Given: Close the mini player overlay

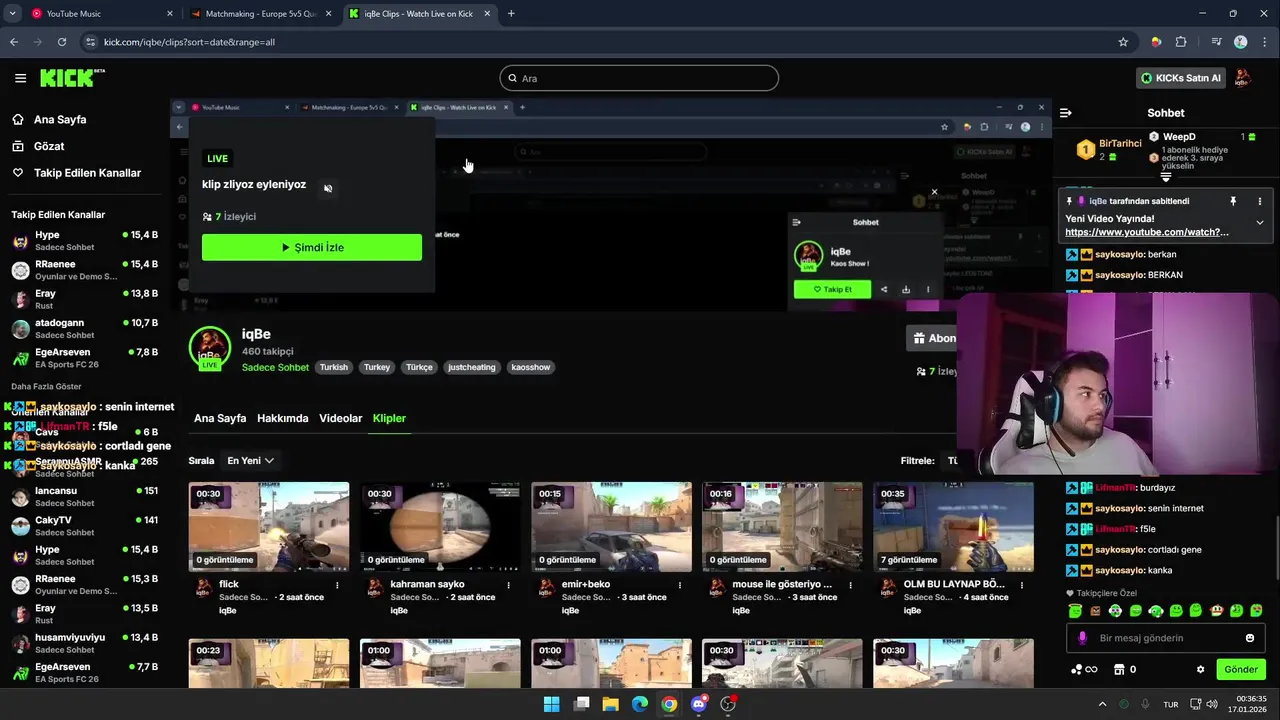Looking at the screenshot, I should tap(934, 192).
